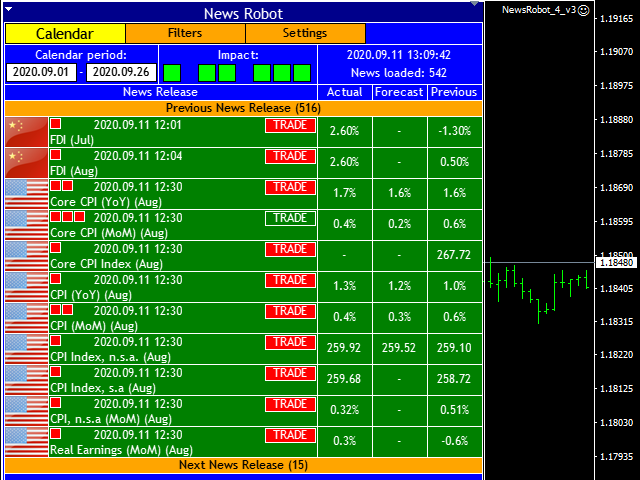Toggle the rightmost high-impact green square
Viewport: 640px width, 480px height.
300,73
